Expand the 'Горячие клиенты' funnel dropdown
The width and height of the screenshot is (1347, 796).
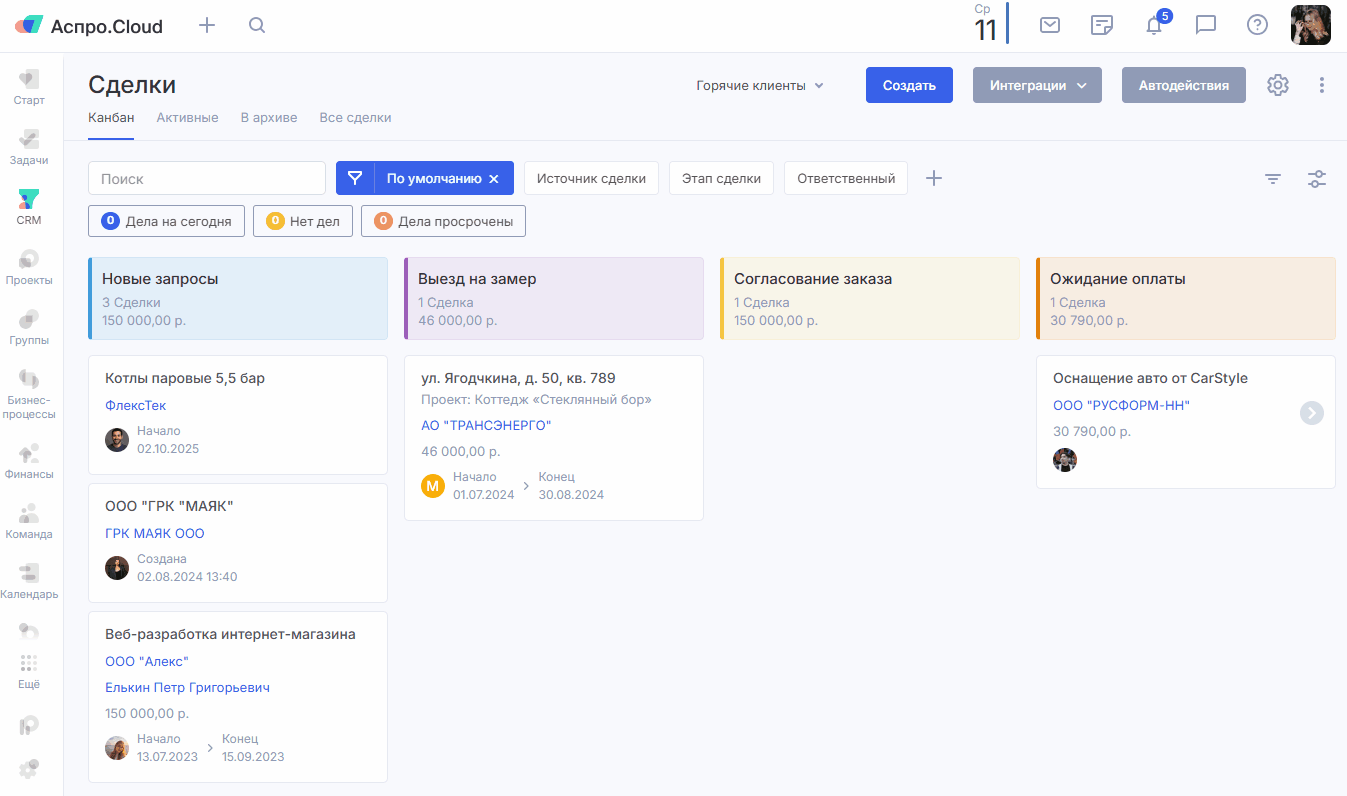[760, 86]
